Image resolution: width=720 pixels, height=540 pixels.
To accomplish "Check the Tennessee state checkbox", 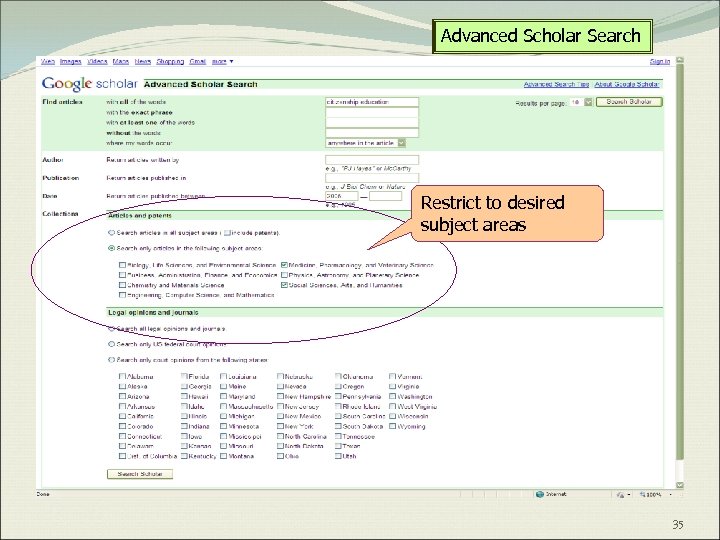I will coord(338,436).
